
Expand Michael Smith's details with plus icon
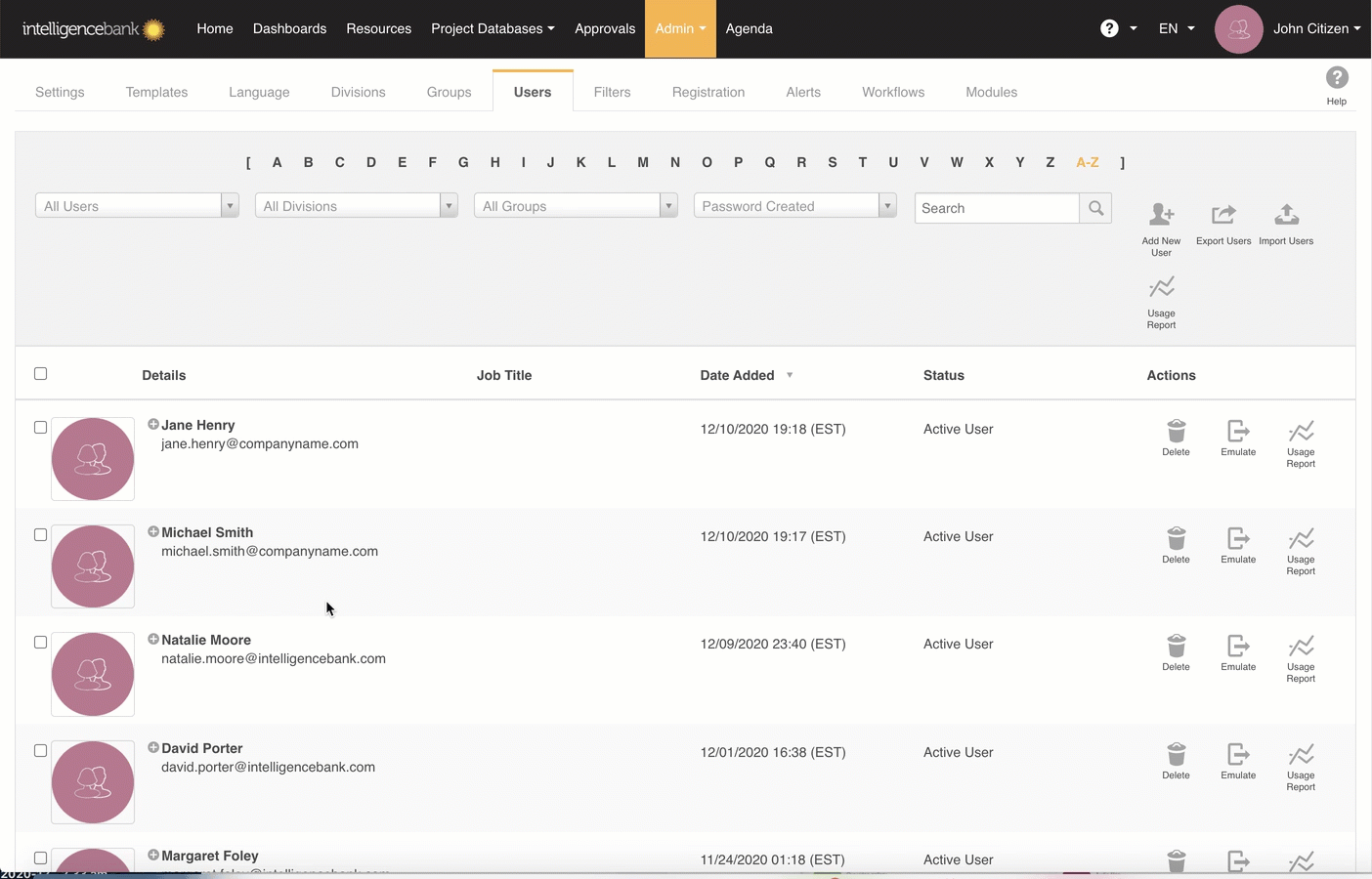coord(153,532)
